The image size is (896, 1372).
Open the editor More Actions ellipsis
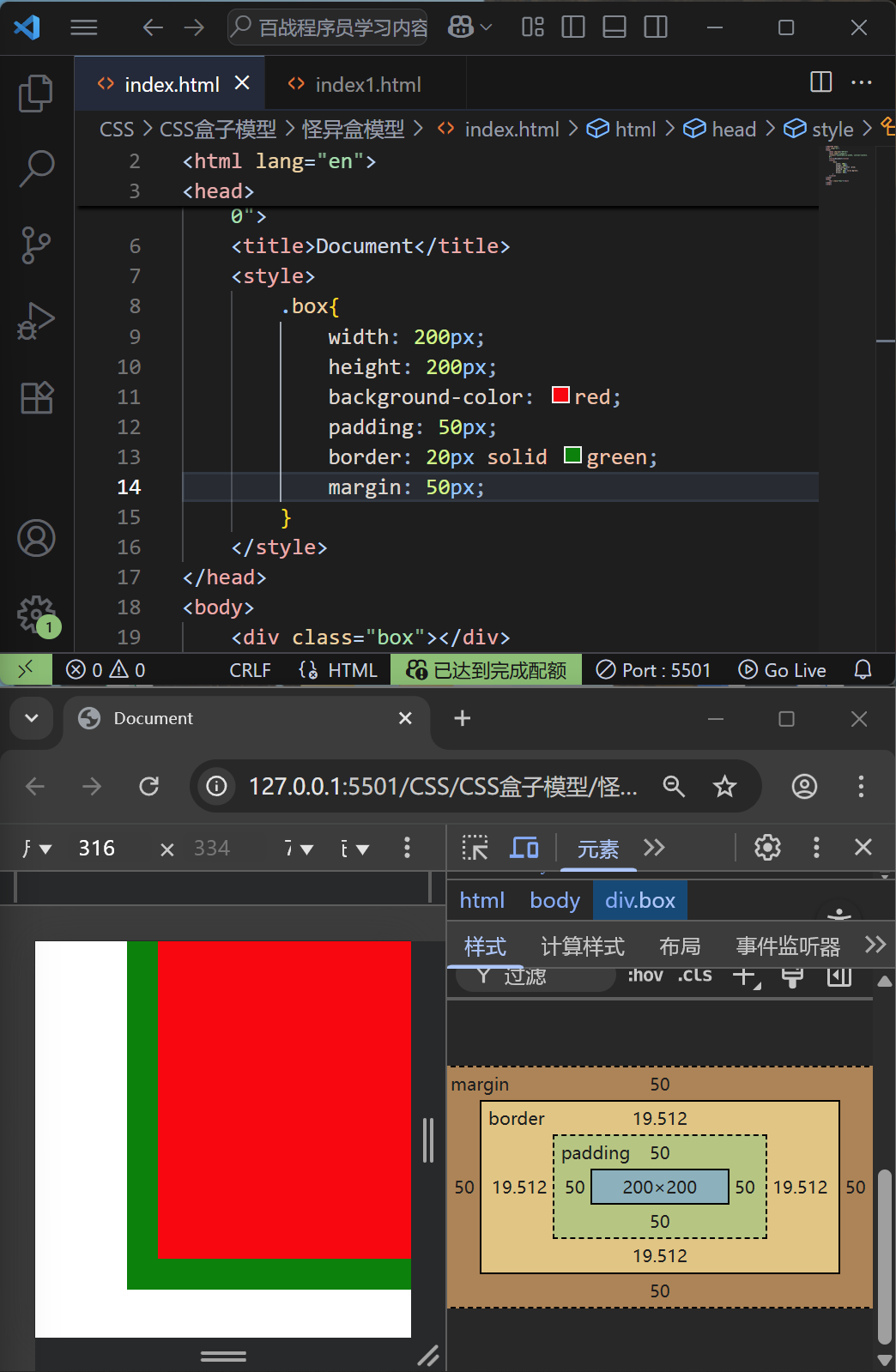[x=862, y=82]
